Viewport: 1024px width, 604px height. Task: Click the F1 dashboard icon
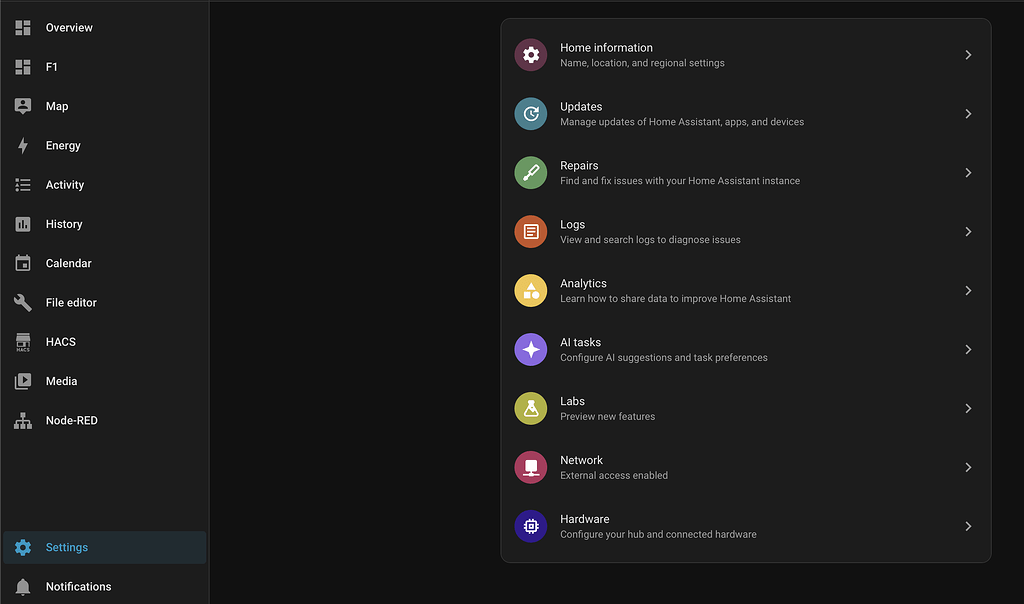(23, 67)
